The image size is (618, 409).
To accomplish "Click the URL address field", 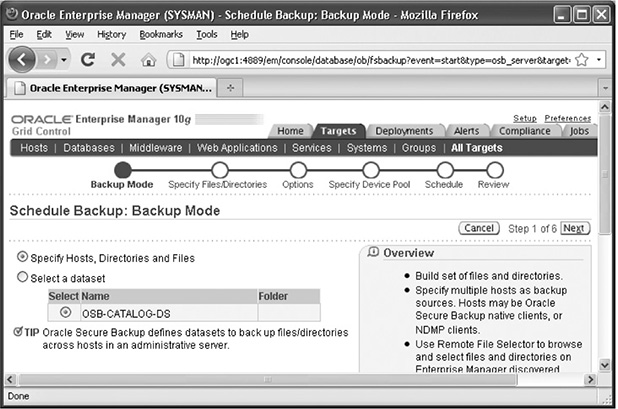I will (x=381, y=60).
